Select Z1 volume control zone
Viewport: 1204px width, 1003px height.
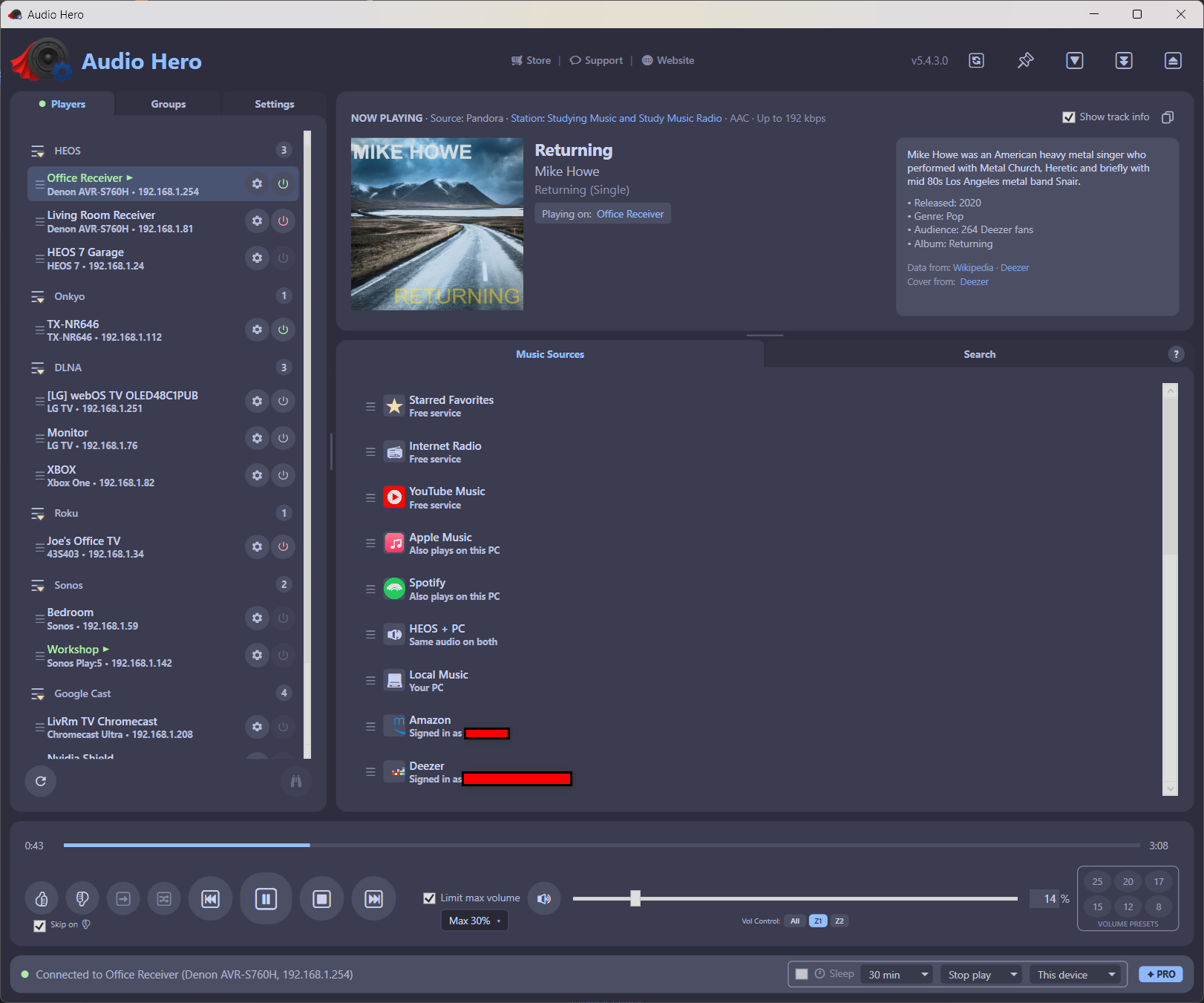[x=818, y=921]
